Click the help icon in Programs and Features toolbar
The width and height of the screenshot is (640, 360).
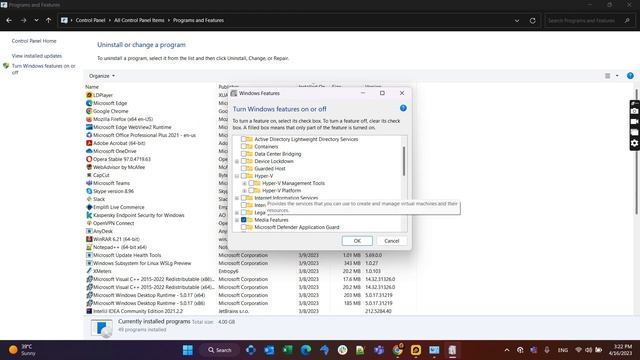(630, 76)
